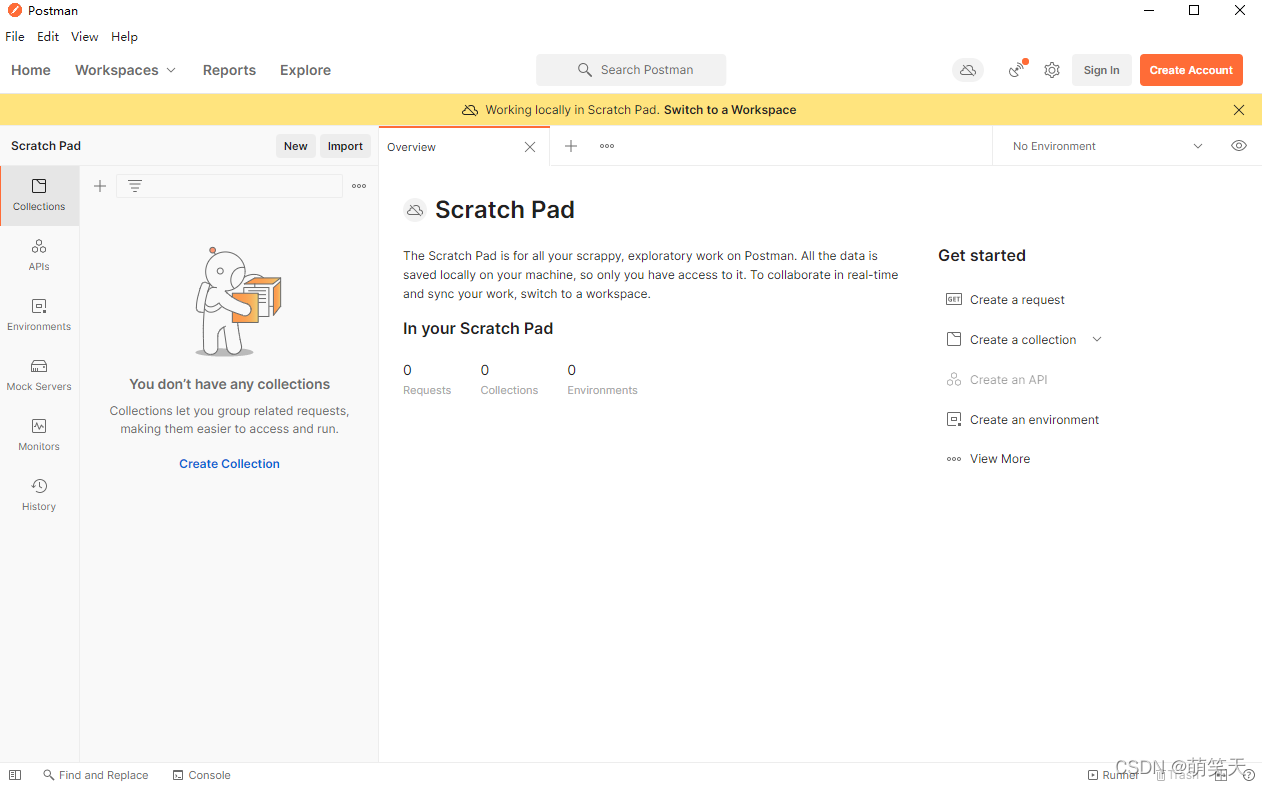Open the APIs sidebar tab
The image size is (1262, 786).
click(39, 255)
